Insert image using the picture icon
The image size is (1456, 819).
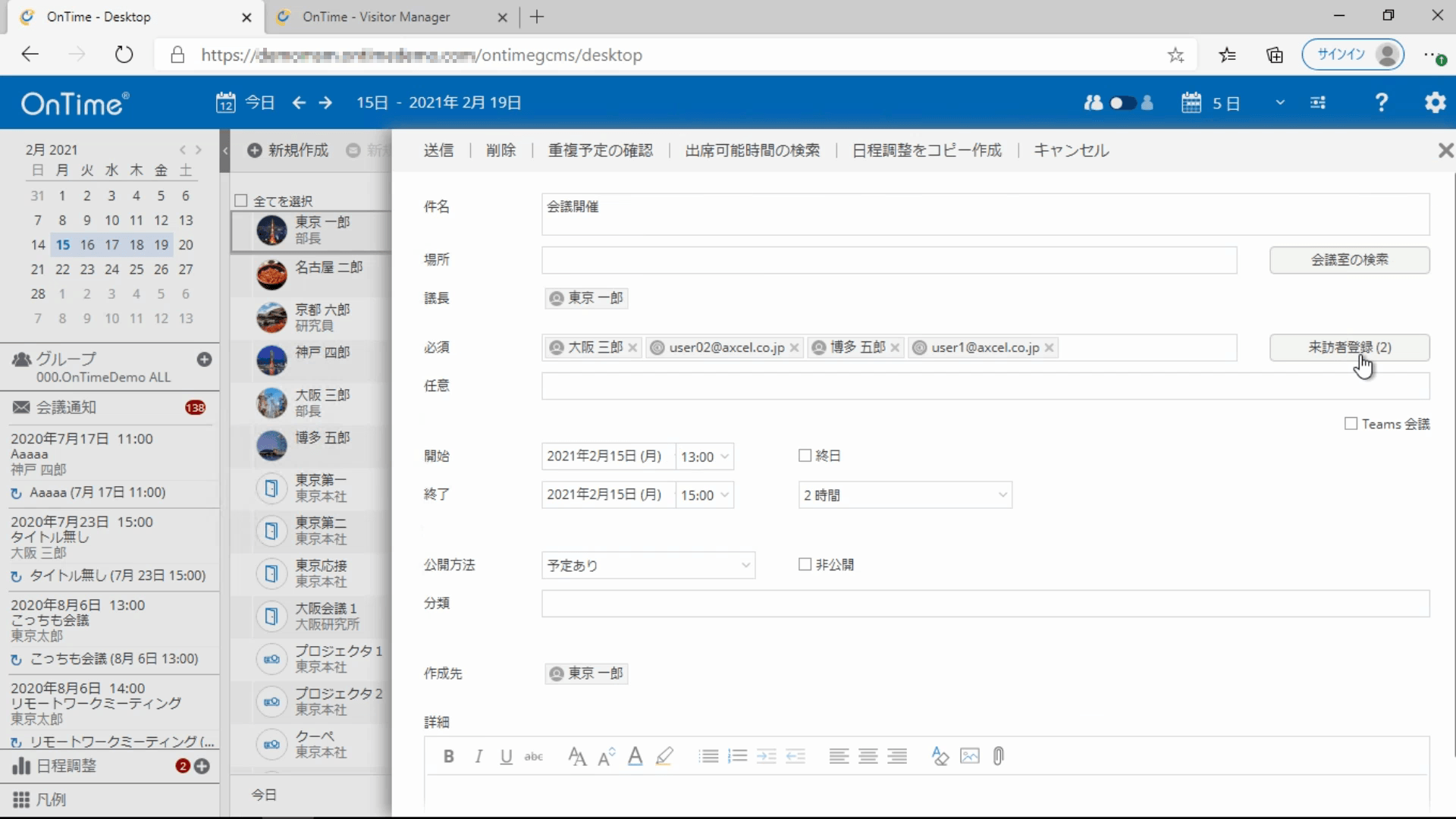pyautogui.click(x=969, y=756)
